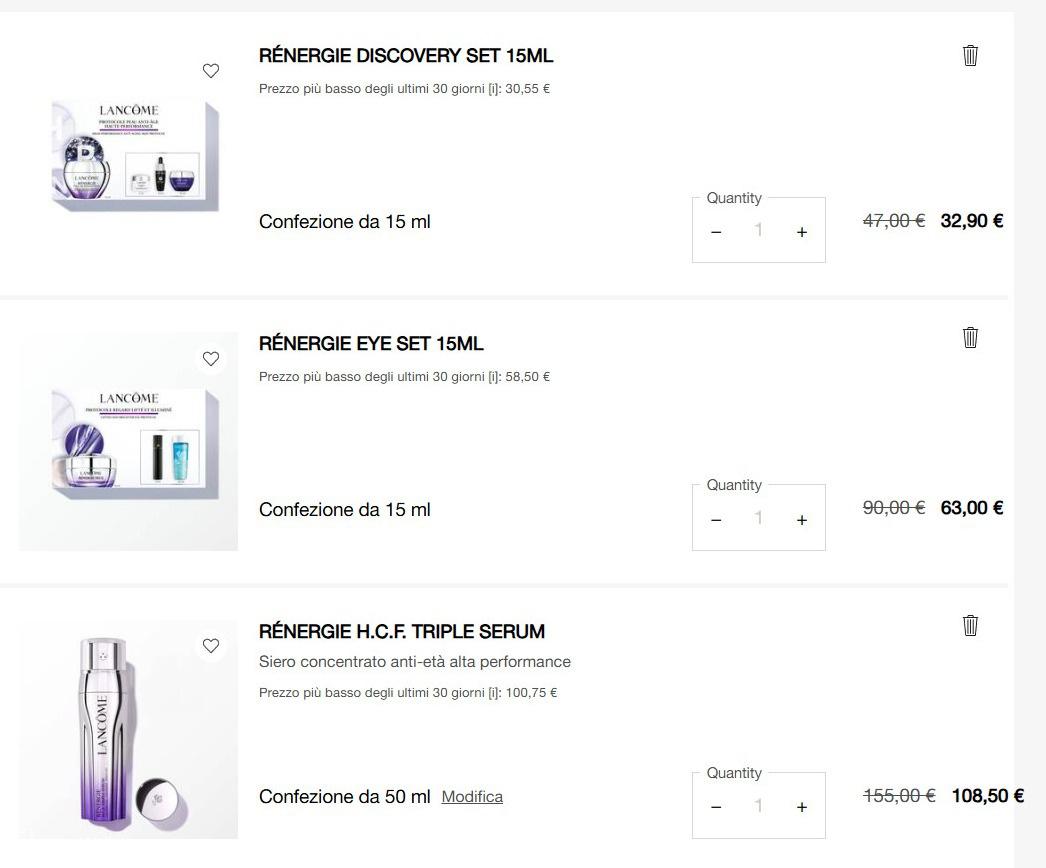Delete Rénergie Discovery Set from cart
1046x868 pixels.
970,56
